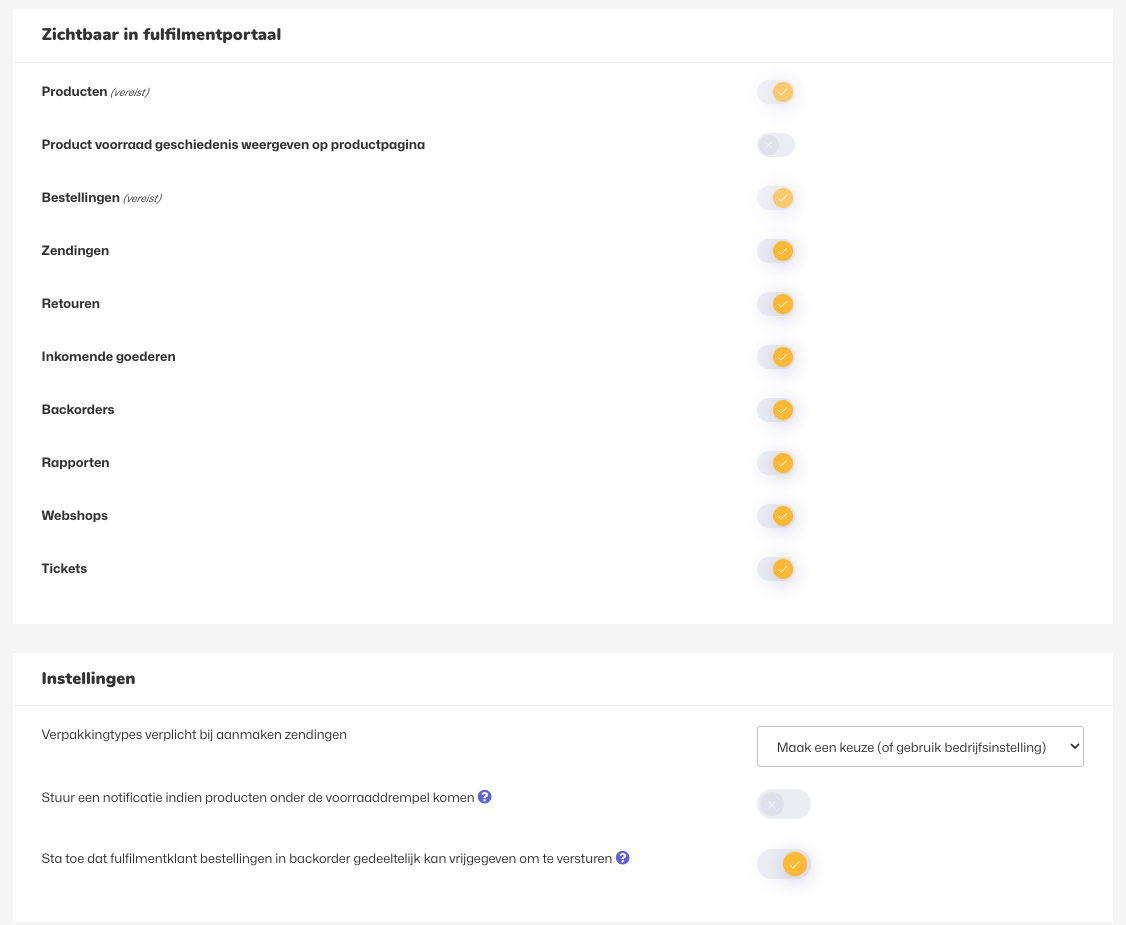Click help icon beside backorder gedeeltelijk setting
The image size is (1126, 925).
pyautogui.click(x=622, y=857)
